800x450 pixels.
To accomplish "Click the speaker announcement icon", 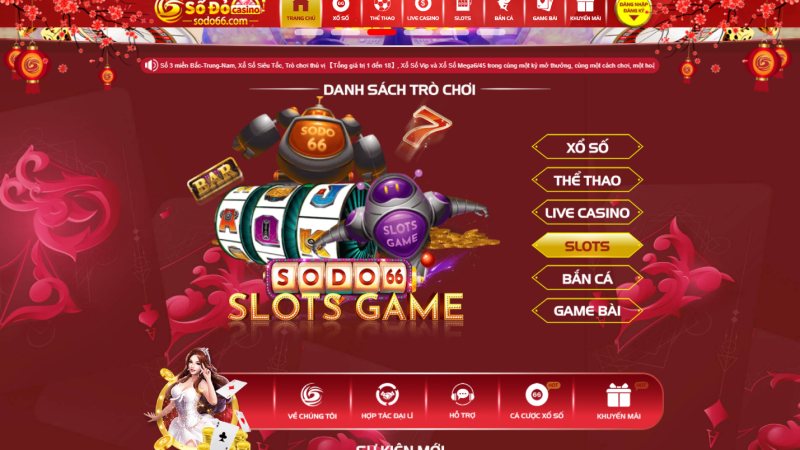I will coord(151,65).
